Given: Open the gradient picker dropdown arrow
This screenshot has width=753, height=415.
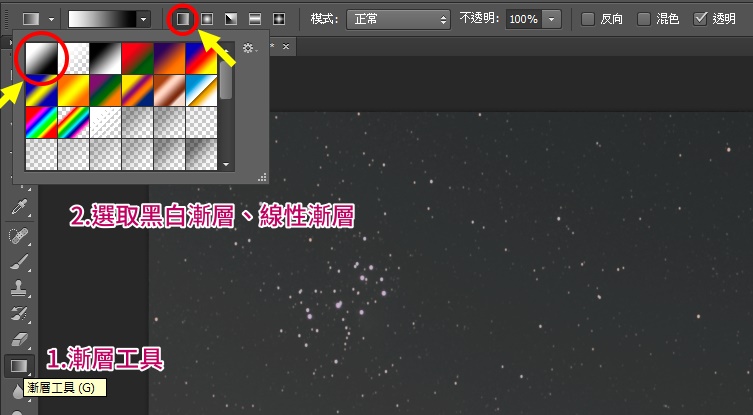Looking at the screenshot, I should point(144,19).
